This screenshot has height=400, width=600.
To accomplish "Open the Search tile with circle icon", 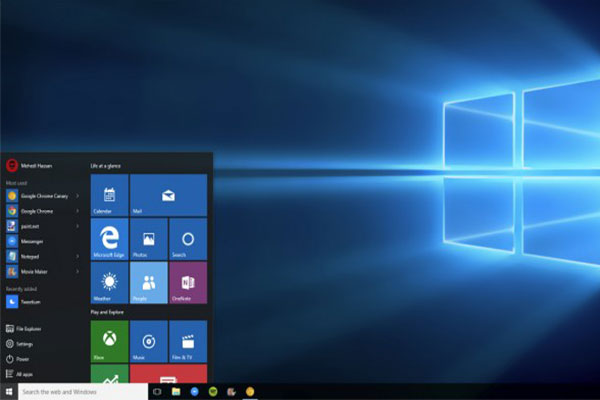I will coord(188,239).
